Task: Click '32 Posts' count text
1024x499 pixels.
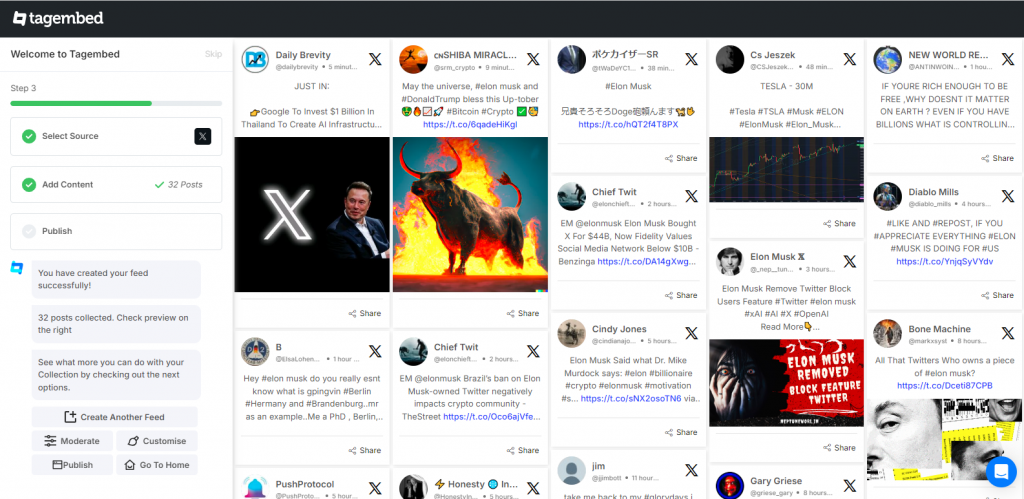Action: 185,185
